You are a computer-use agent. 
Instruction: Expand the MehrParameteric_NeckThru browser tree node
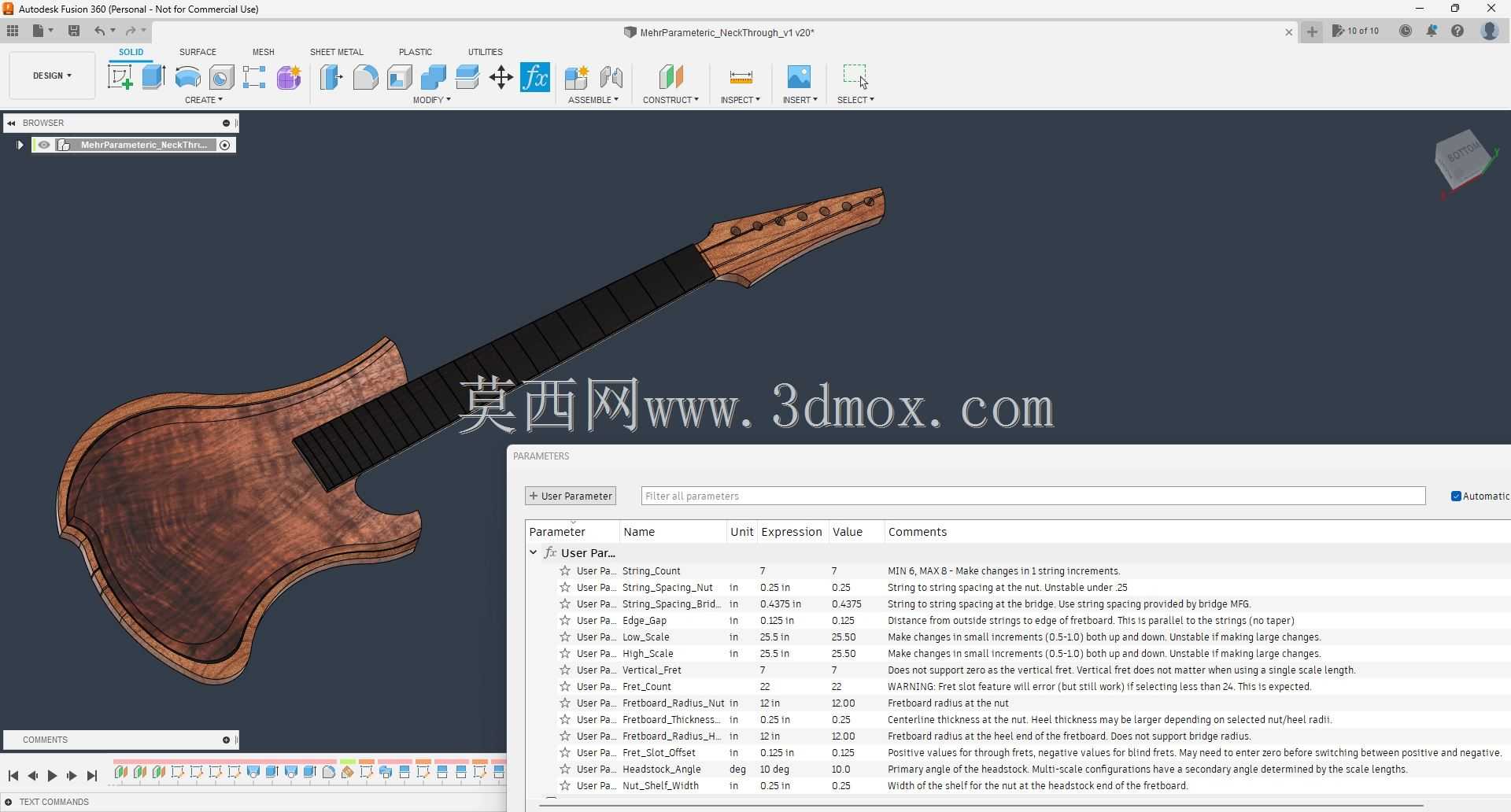(x=20, y=145)
